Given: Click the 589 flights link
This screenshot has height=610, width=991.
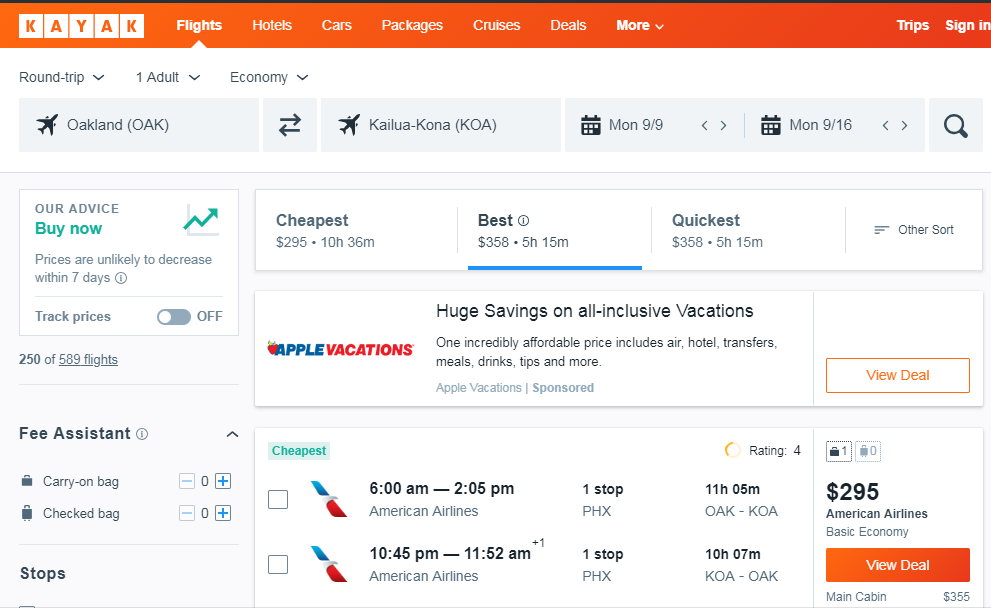Looking at the screenshot, I should [x=88, y=360].
